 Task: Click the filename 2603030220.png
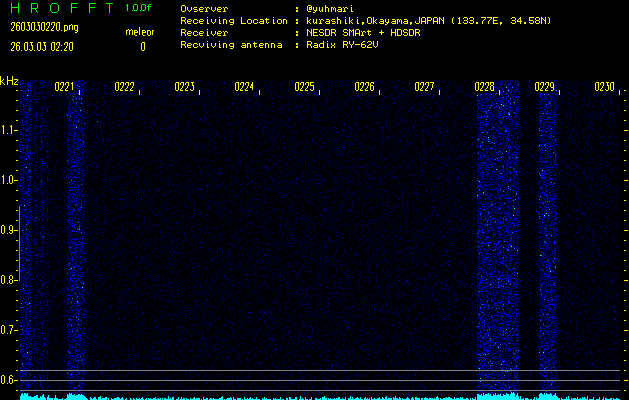44,27
